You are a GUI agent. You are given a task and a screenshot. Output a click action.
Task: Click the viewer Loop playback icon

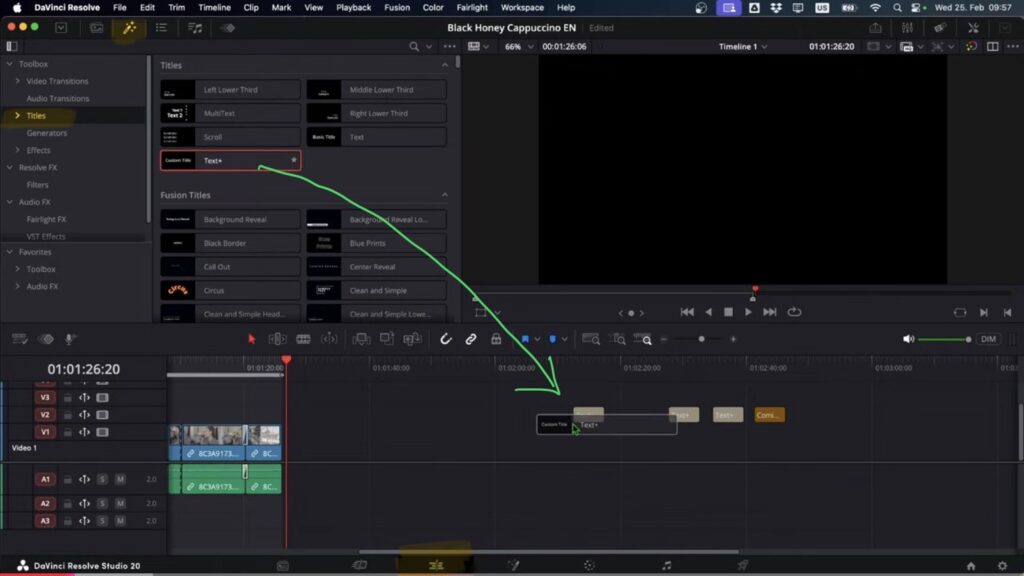pyautogui.click(x=794, y=312)
